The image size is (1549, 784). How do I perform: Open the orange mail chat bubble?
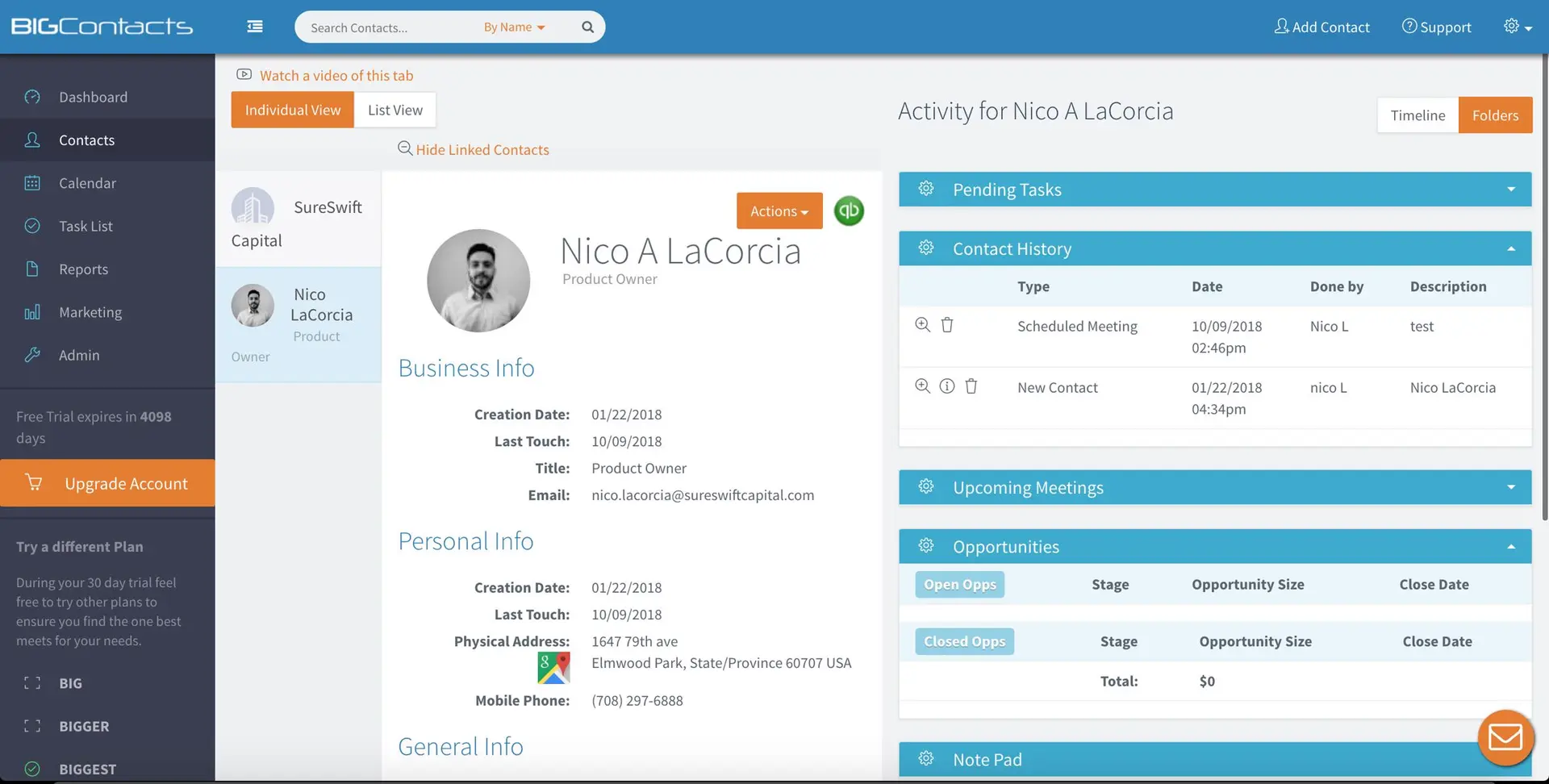(1505, 737)
